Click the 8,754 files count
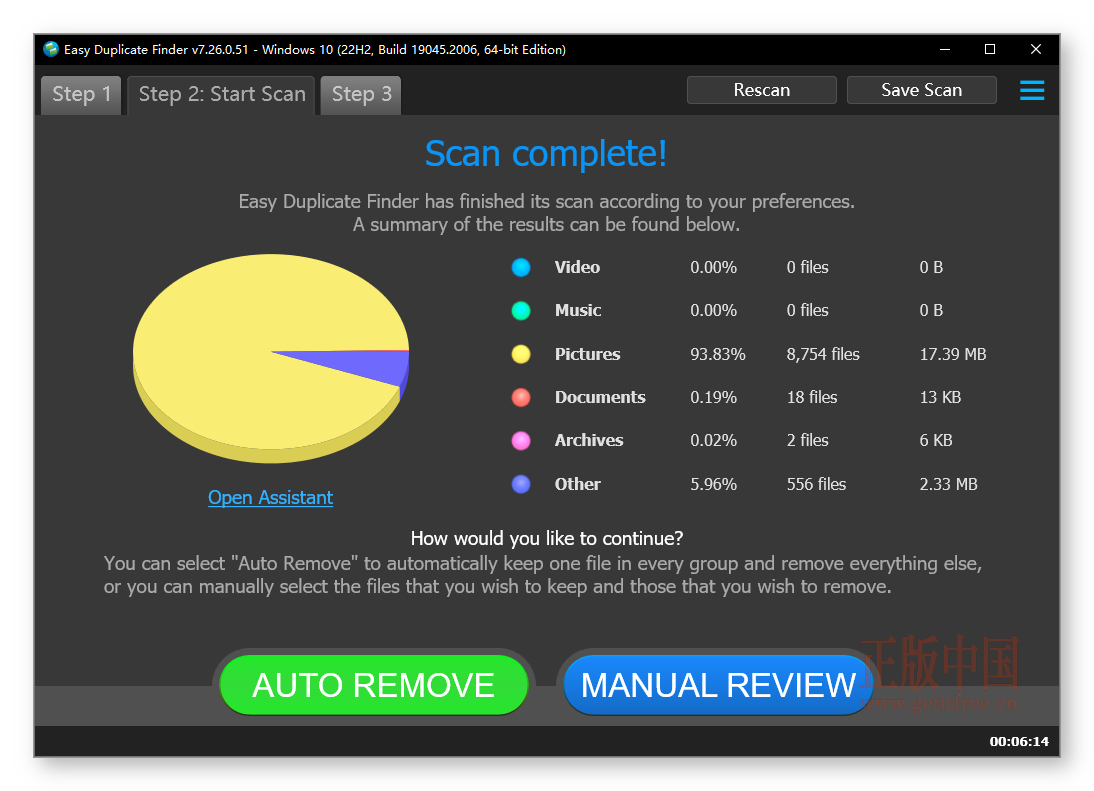The image size is (1094, 791). pos(823,354)
